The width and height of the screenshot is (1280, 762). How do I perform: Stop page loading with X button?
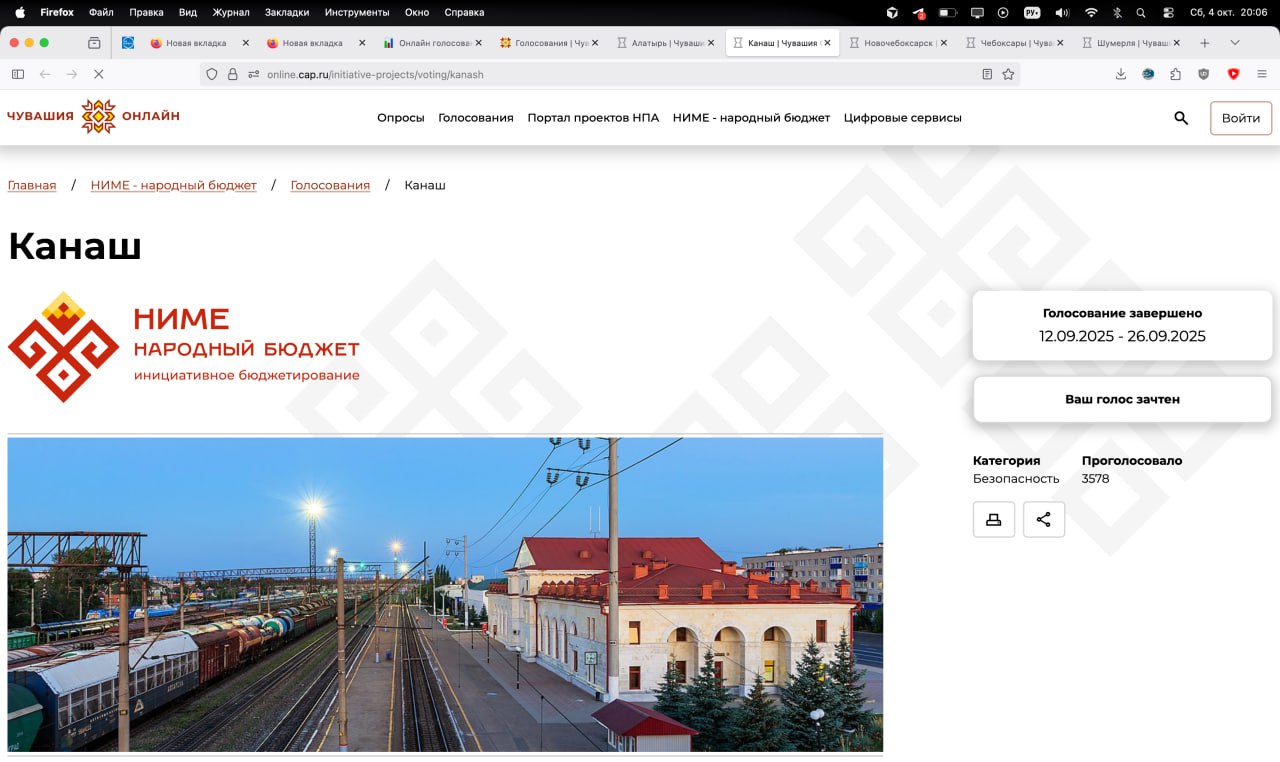coord(98,74)
